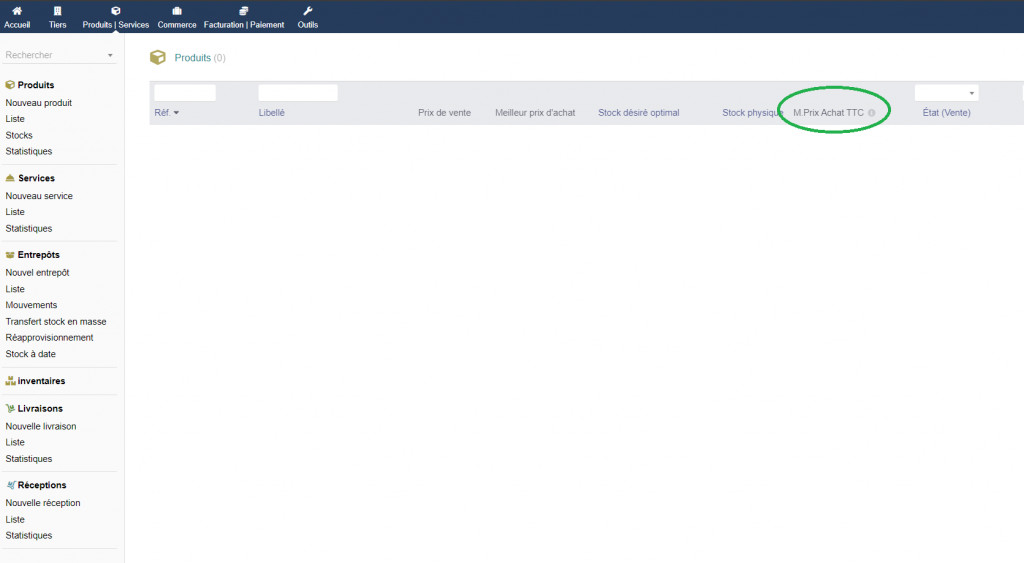Click the Produits heading in sidebar
The width and height of the screenshot is (1024, 563).
[x=36, y=85]
